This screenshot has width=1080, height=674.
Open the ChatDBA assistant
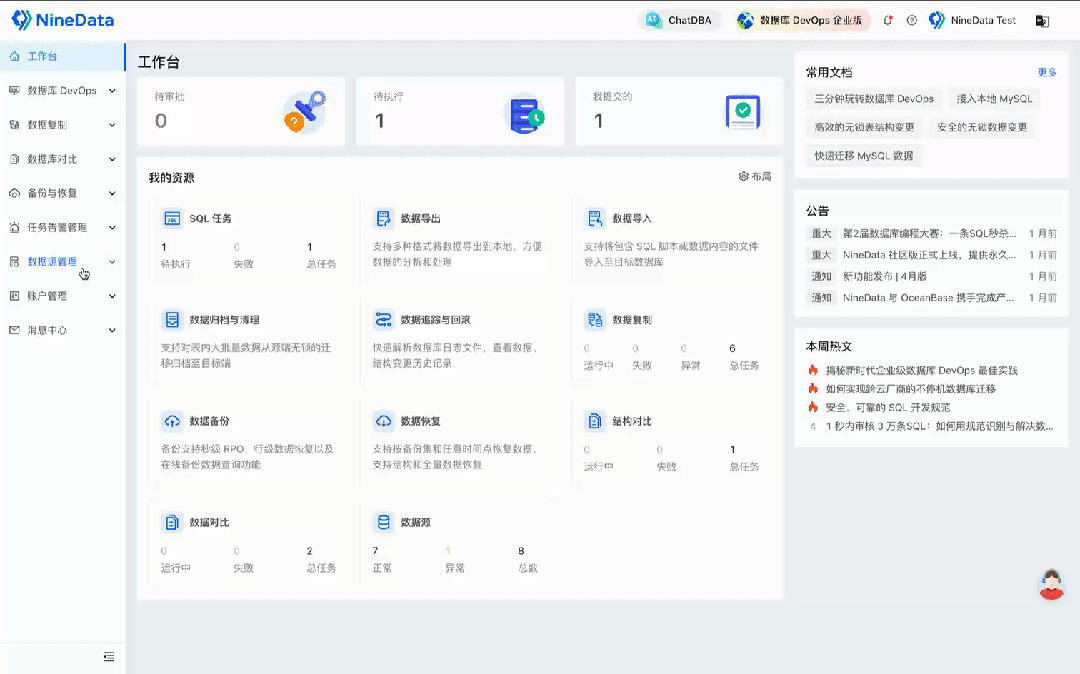679,21
